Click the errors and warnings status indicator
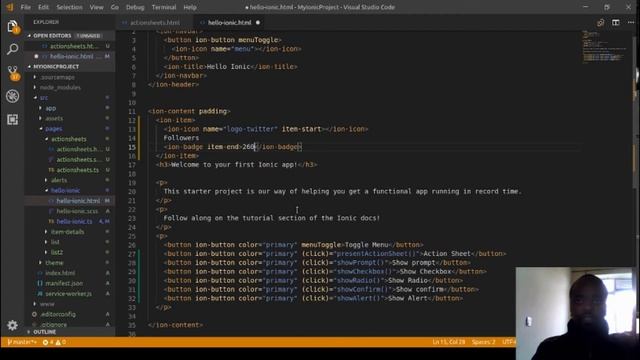Screen dimensions: 640x360 [x=54, y=342]
